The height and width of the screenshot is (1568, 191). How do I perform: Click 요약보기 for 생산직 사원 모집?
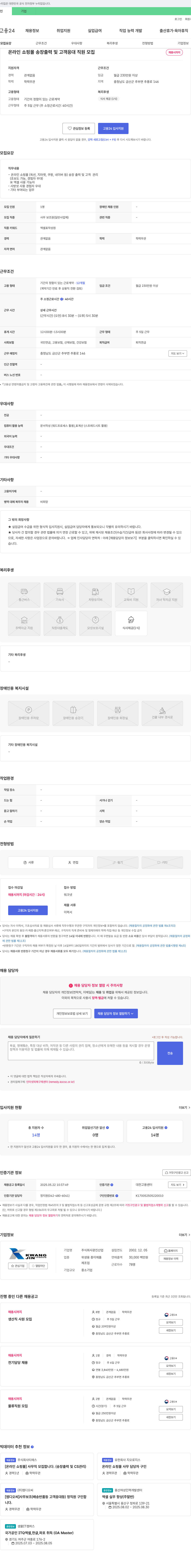click(171, 1322)
